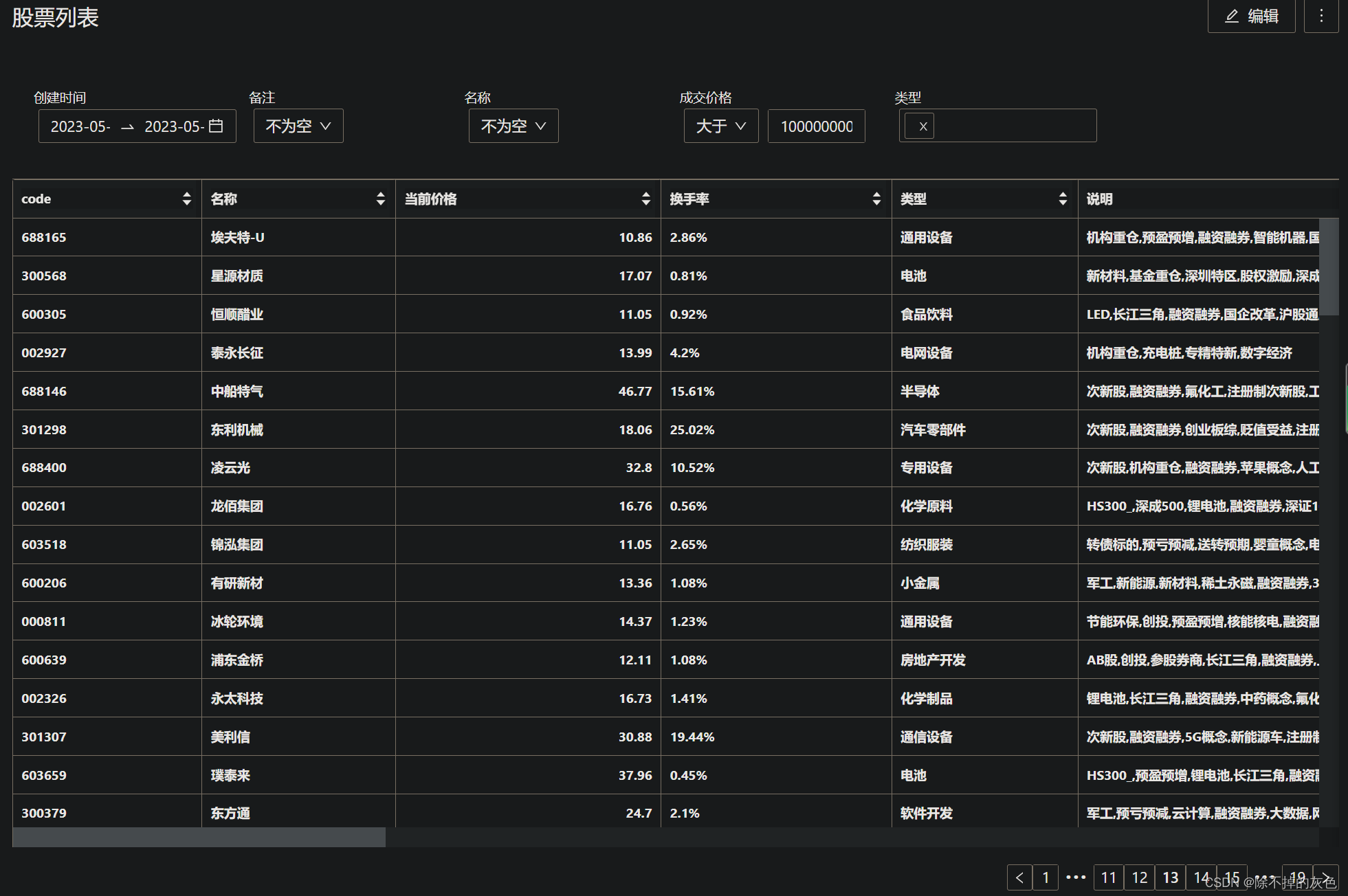Screen dimensions: 1348x896
Task: Sort table by code column arrows
Action: coord(186,199)
